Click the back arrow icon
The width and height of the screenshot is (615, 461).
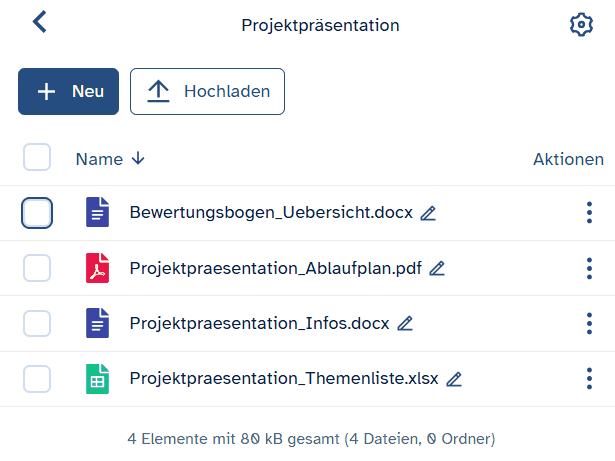39,22
